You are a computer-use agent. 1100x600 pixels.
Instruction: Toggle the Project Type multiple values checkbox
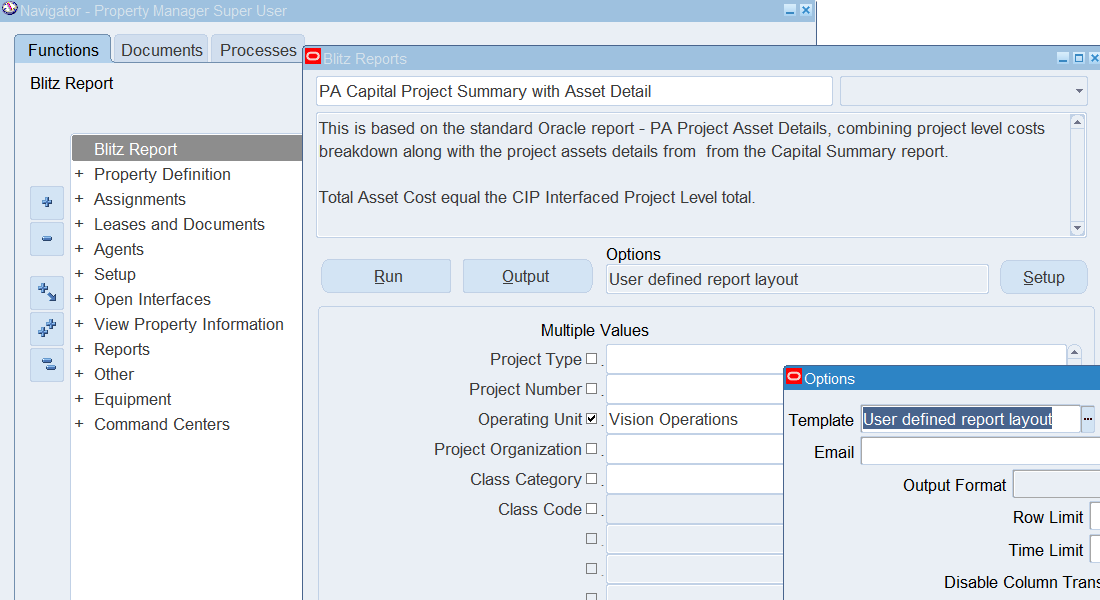pyautogui.click(x=591, y=359)
